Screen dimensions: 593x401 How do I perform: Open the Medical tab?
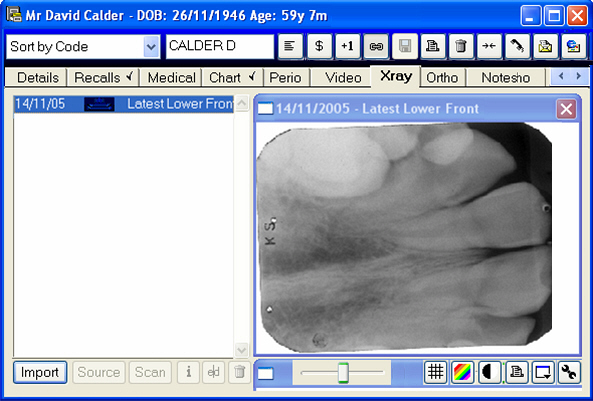pyautogui.click(x=172, y=78)
